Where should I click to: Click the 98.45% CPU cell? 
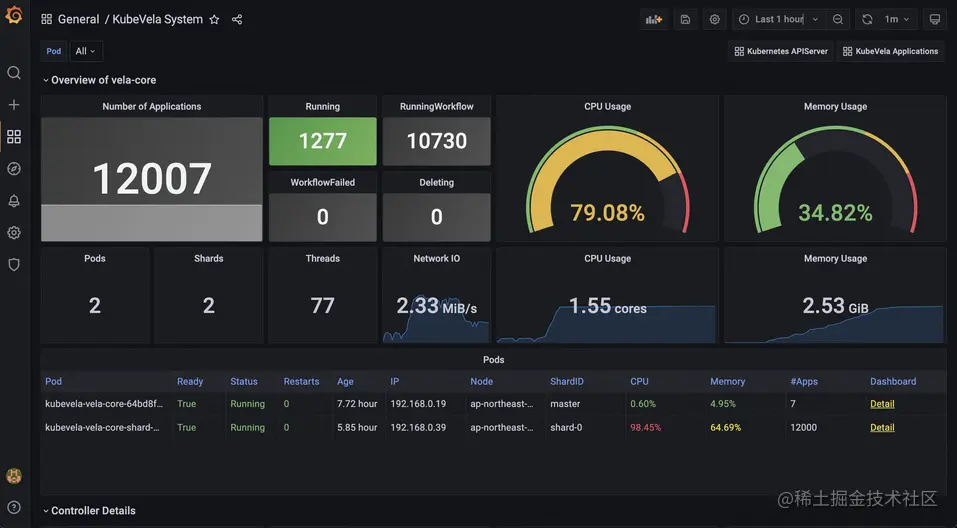coord(645,428)
